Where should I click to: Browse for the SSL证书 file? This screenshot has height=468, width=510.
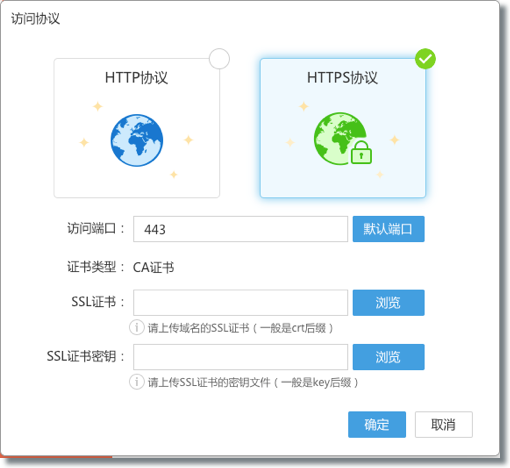click(389, 303)
